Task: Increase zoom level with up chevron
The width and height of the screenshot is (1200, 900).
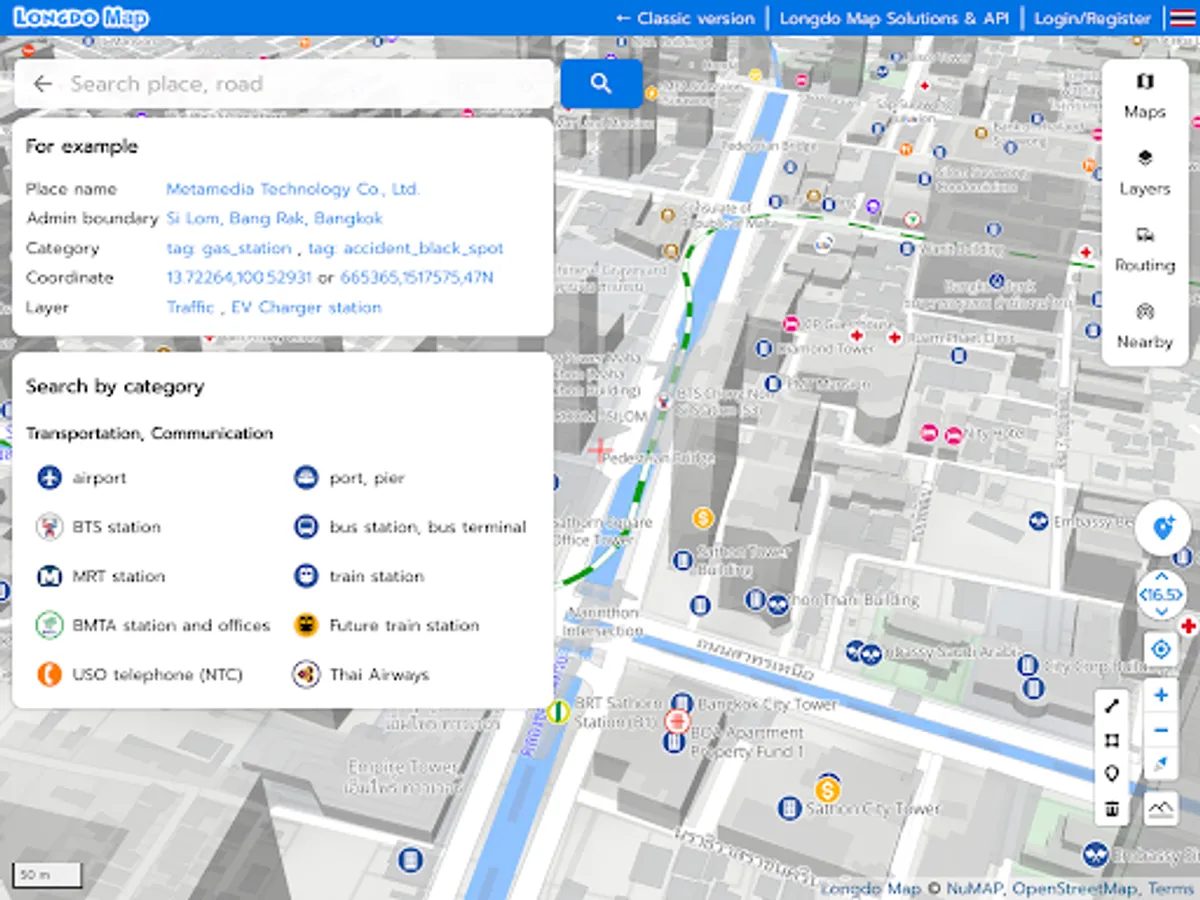Action: click(x=1161, y=576)
